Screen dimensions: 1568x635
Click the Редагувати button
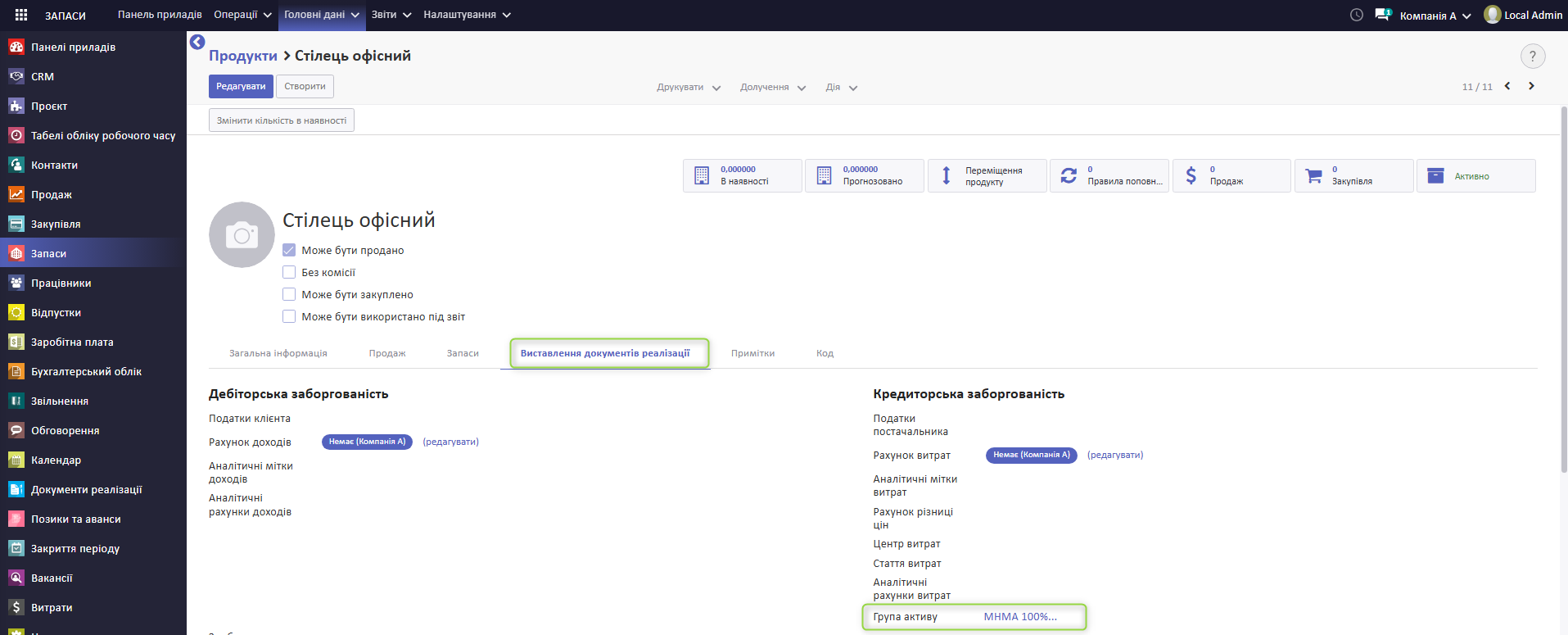(241, 86)
